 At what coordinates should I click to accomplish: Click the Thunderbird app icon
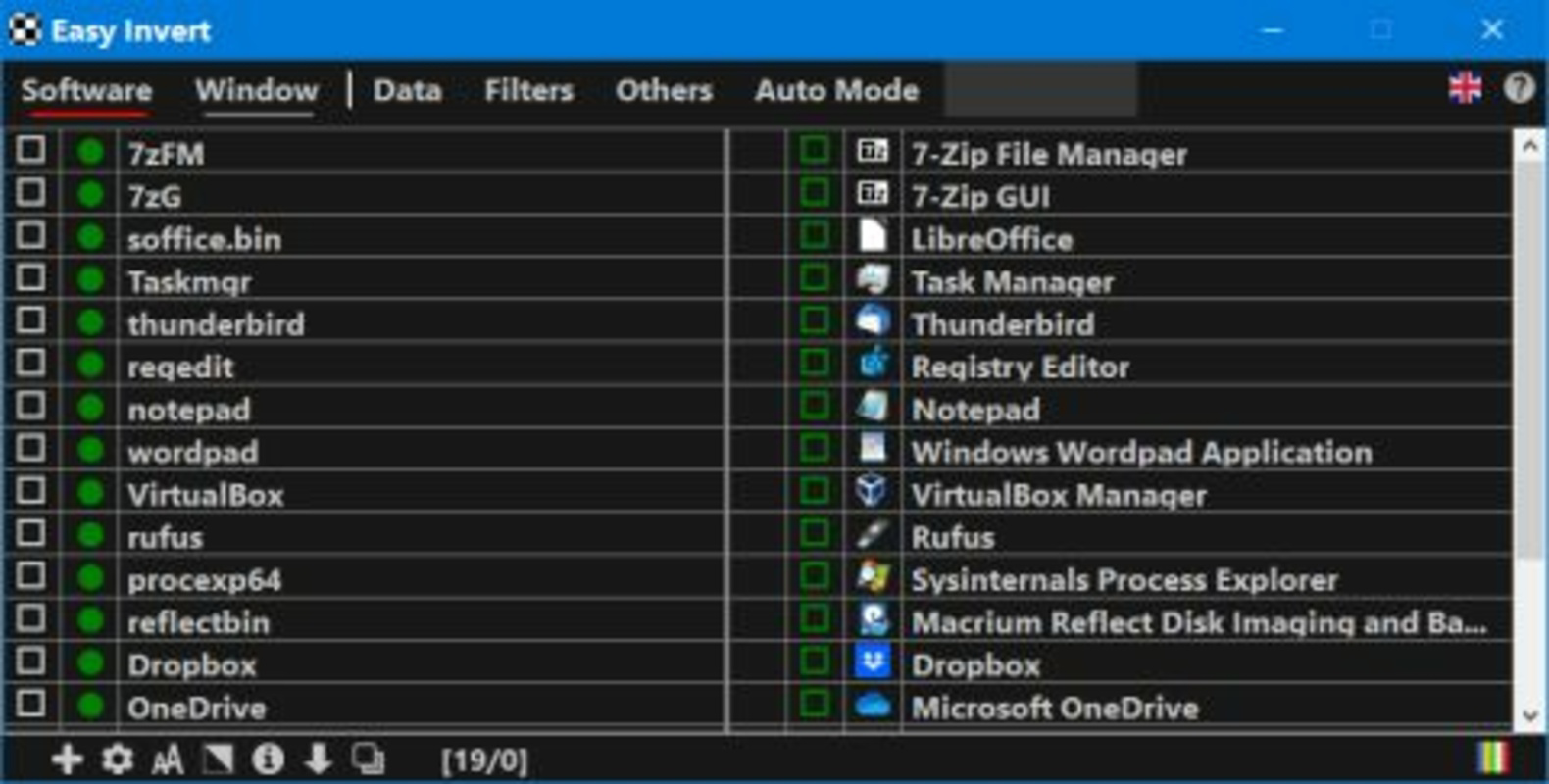coord(873,320)
